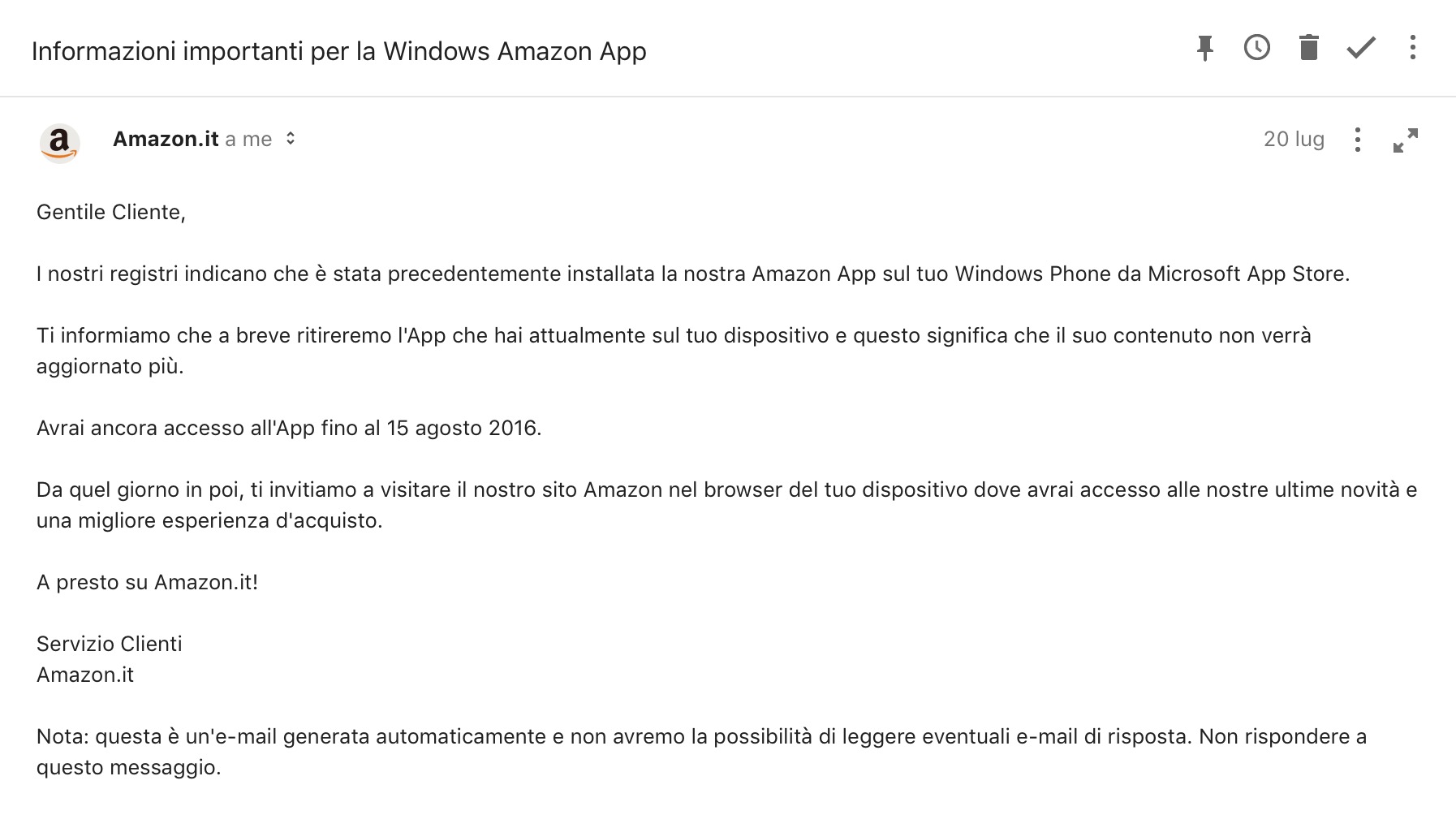Delete this email using the trash icon
Screen dimensions: 1456x815
[1308, 48]
